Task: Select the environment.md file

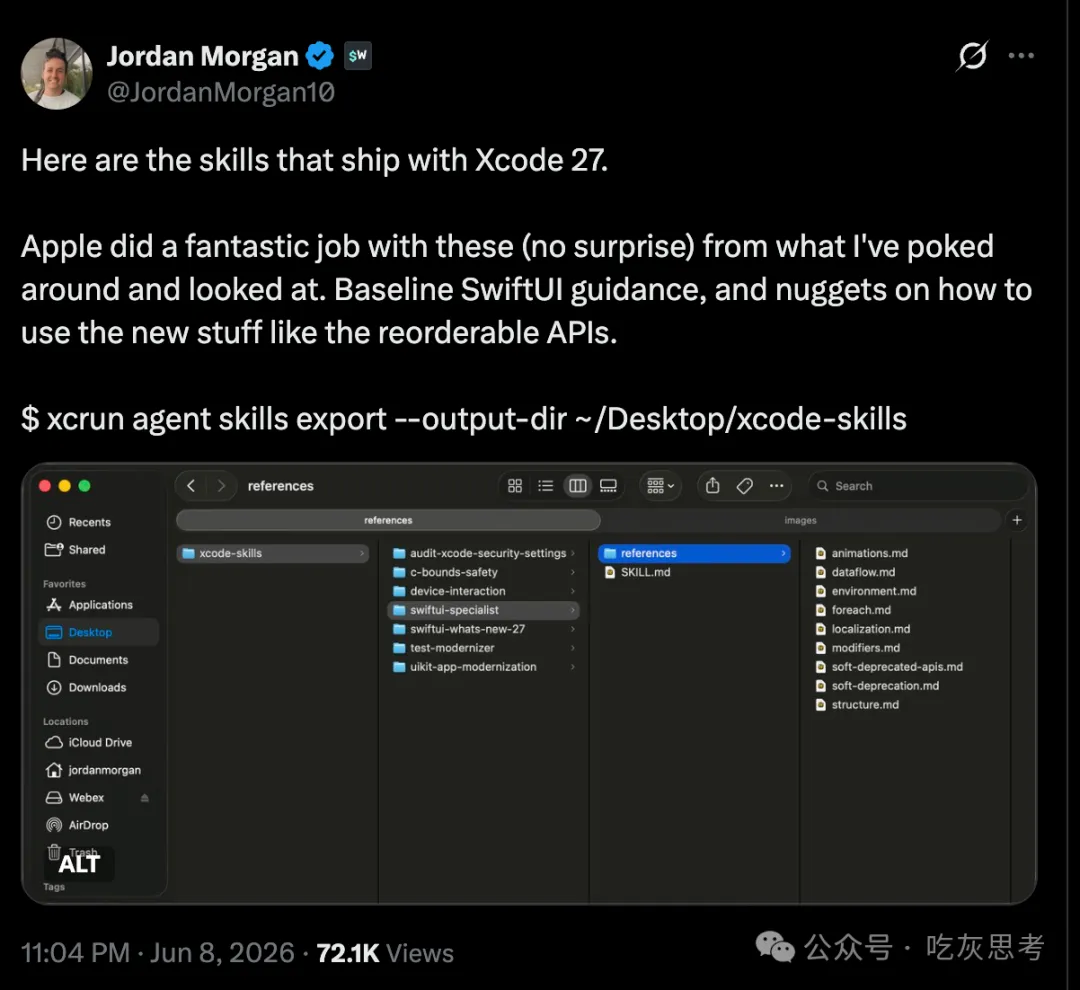Action: tap(866, 591)
